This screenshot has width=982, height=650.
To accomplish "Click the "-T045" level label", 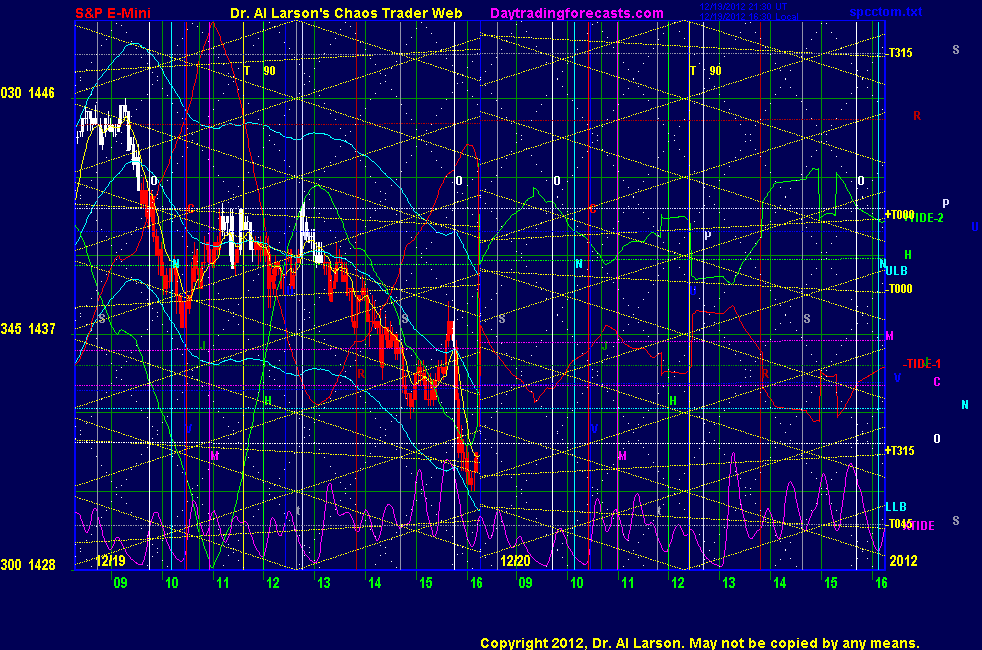I will [899, 524].
